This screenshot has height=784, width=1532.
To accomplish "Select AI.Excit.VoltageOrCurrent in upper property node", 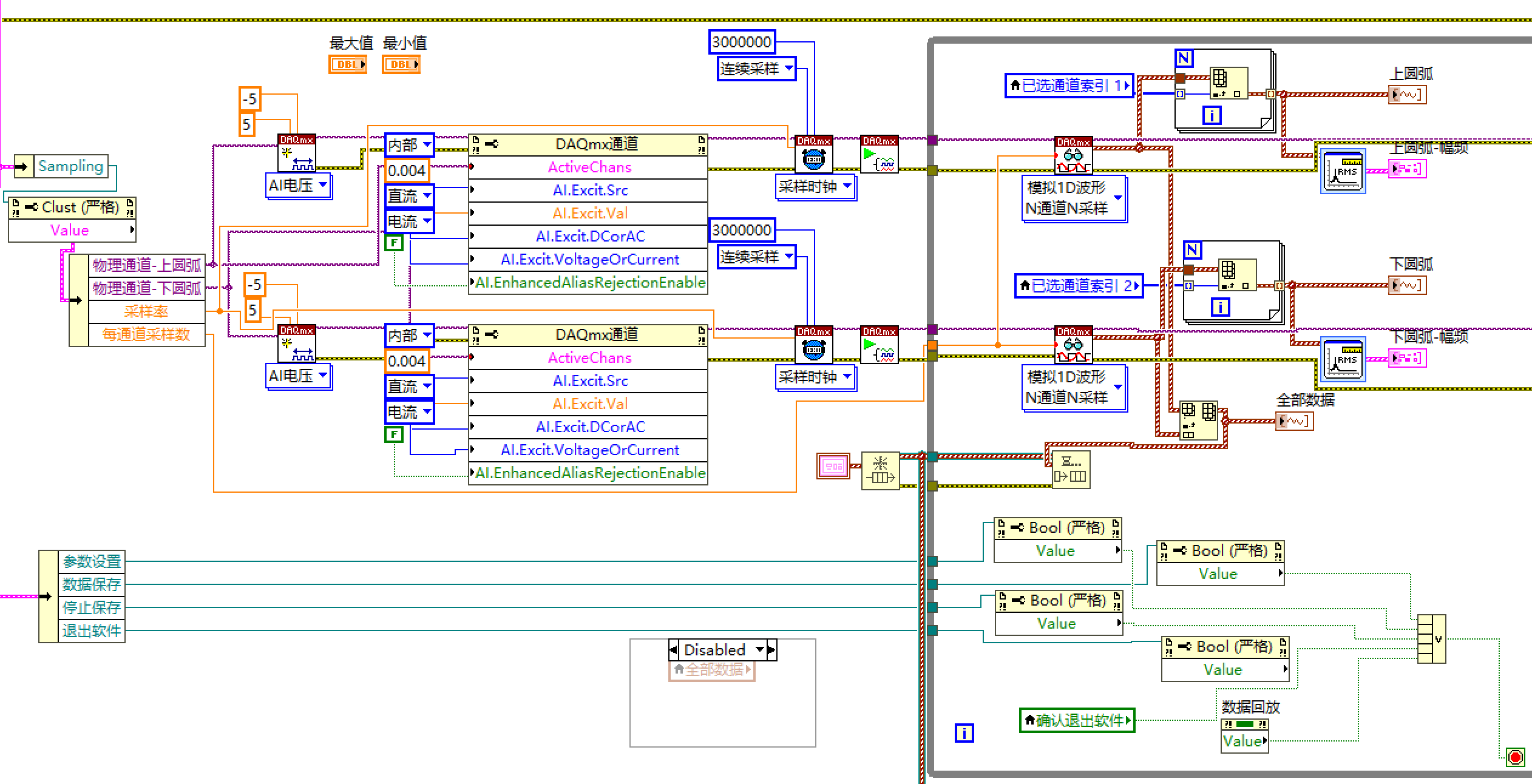I will click(588, 260).
